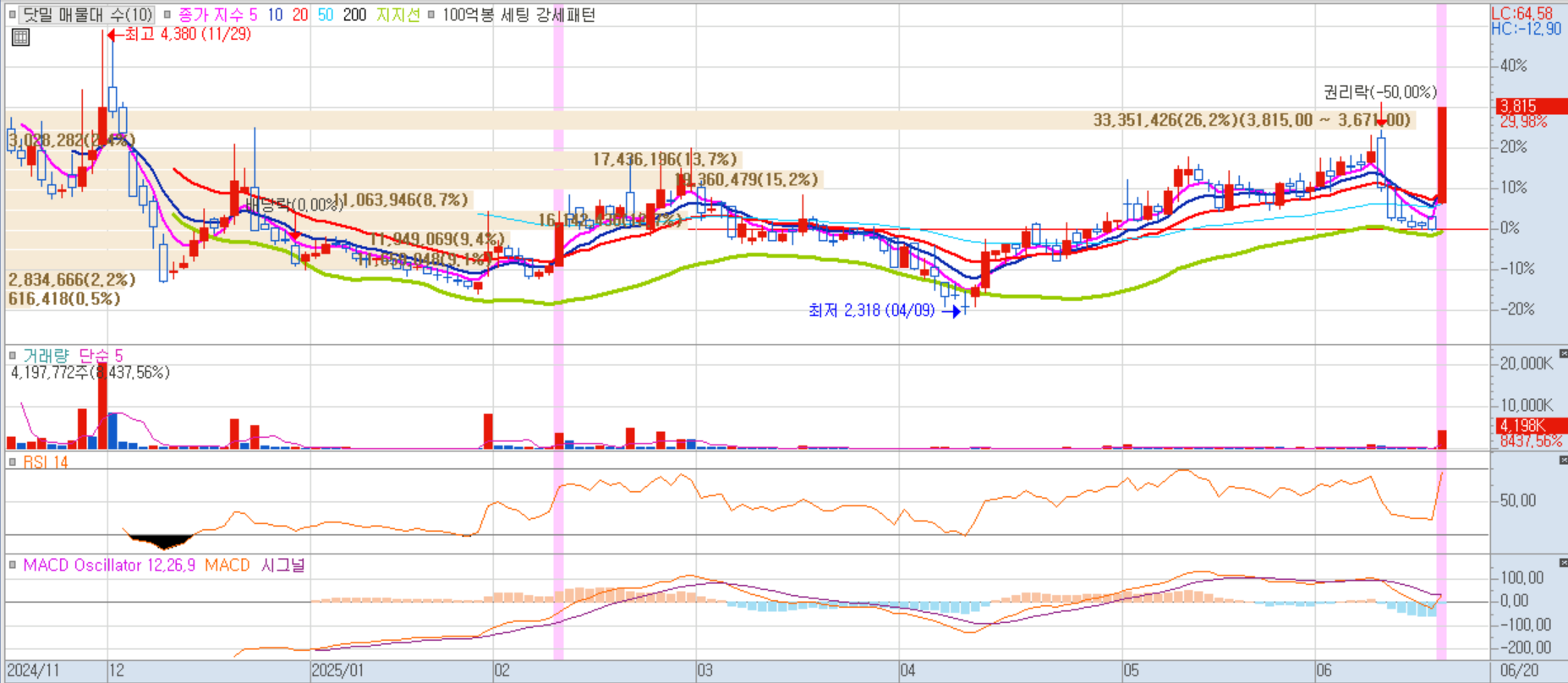Image resolution: width=1568 pixels, height=683 pixels.
Task: Click the 02 month marker on time axis
Action: point(502,670)
